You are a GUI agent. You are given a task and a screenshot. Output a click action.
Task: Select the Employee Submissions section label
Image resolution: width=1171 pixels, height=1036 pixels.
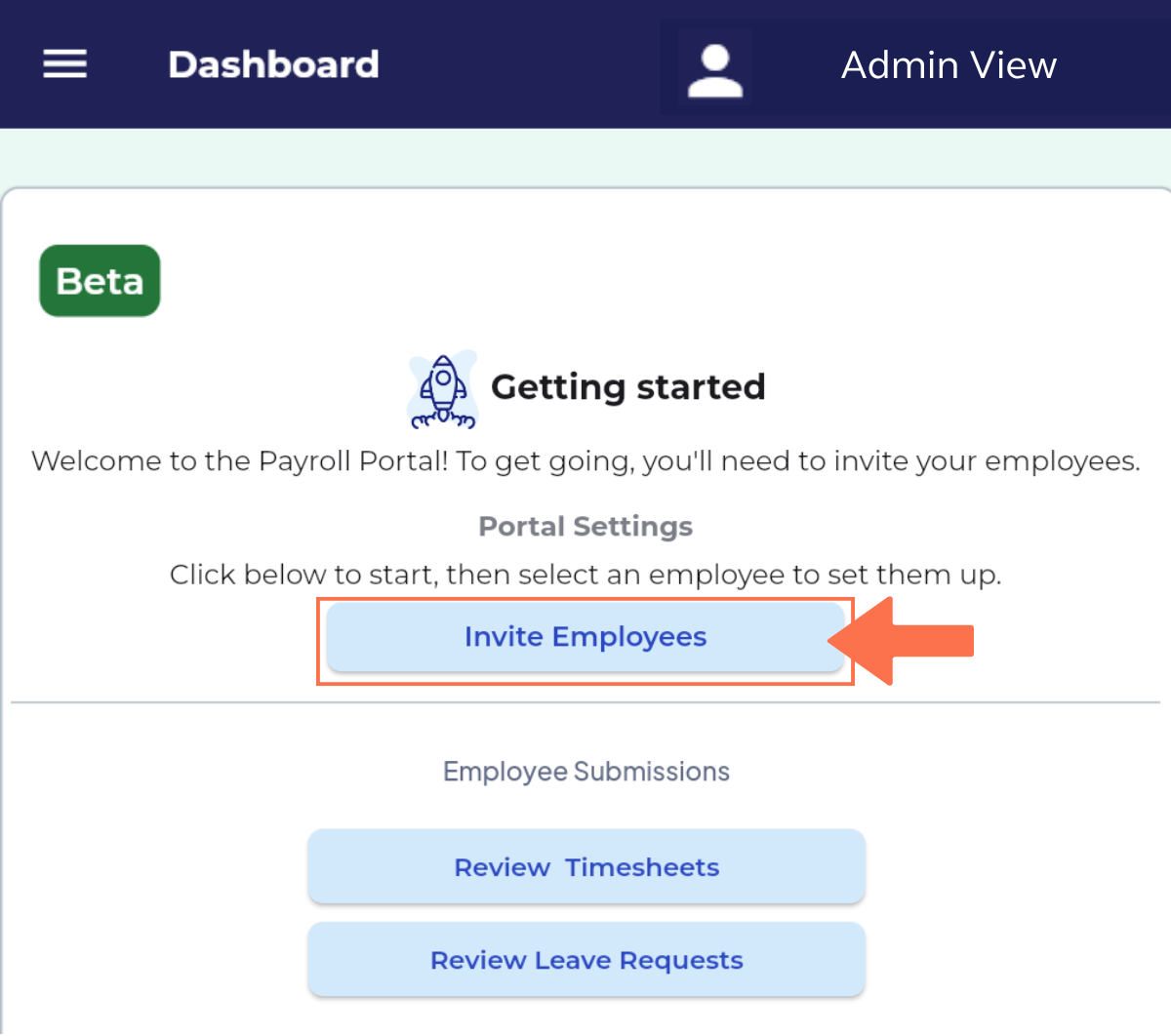(585, 771)
